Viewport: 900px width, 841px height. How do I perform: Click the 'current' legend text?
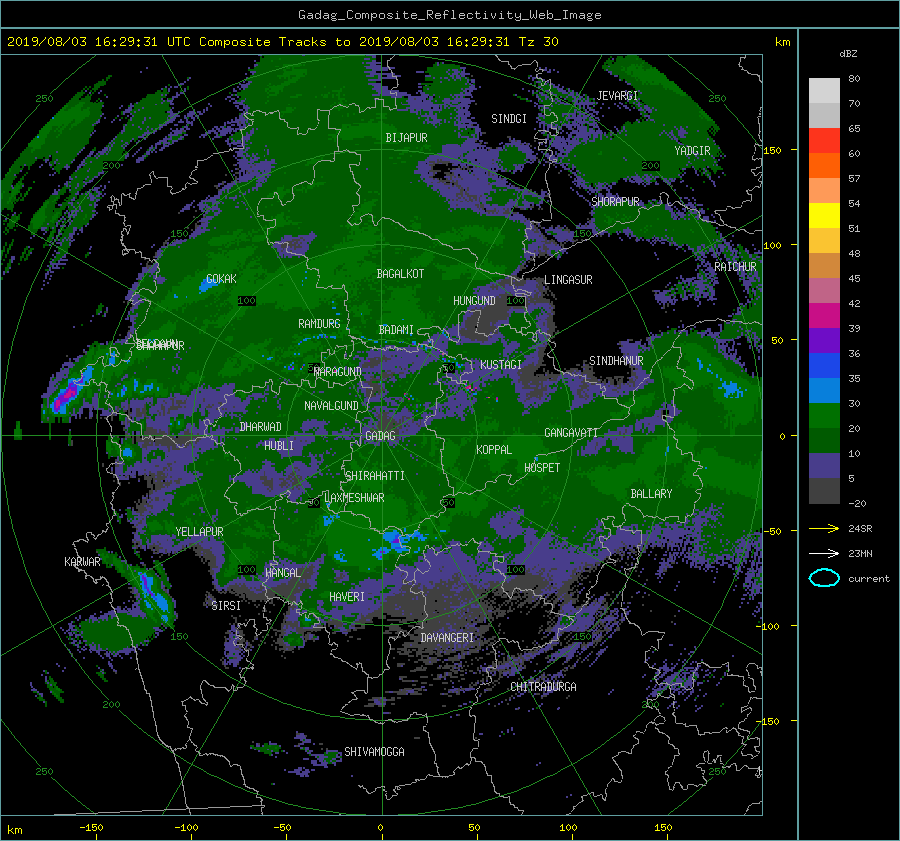point(868,579)
